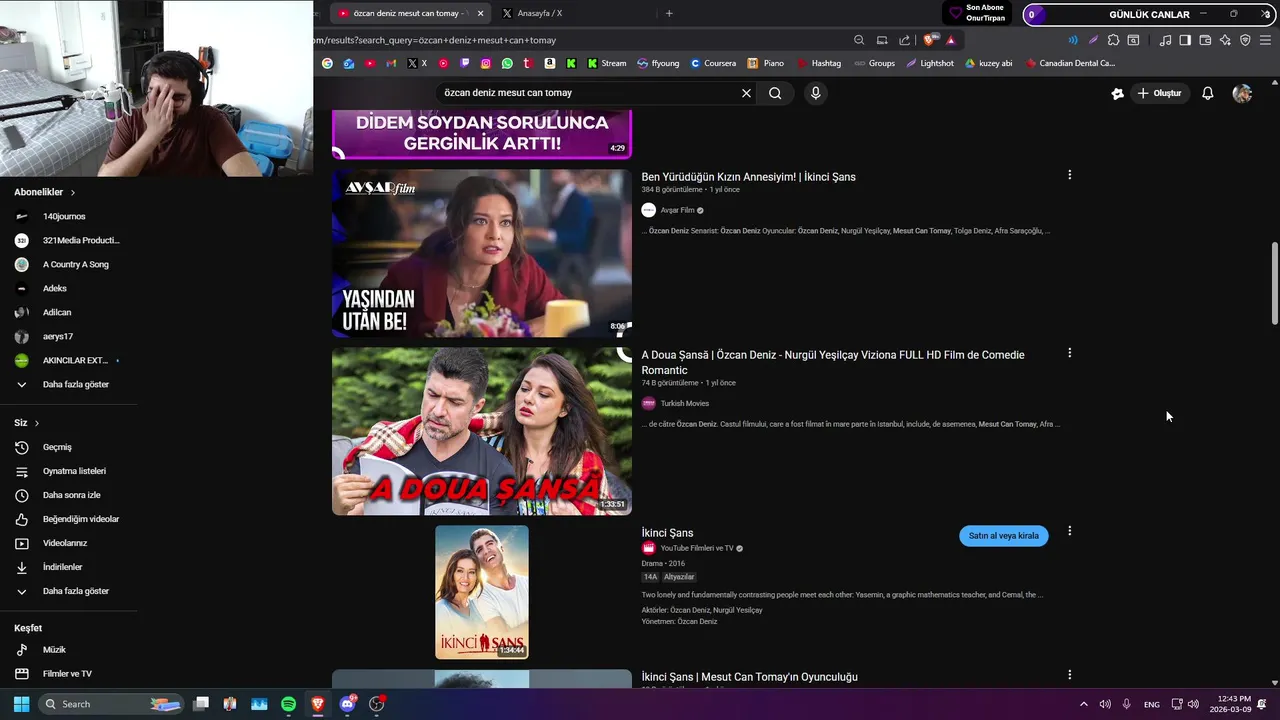Play the Yaşından Utan Be thumbnail
The width and height of the screenshot is (1280, 720).
(x=482, y=253)
